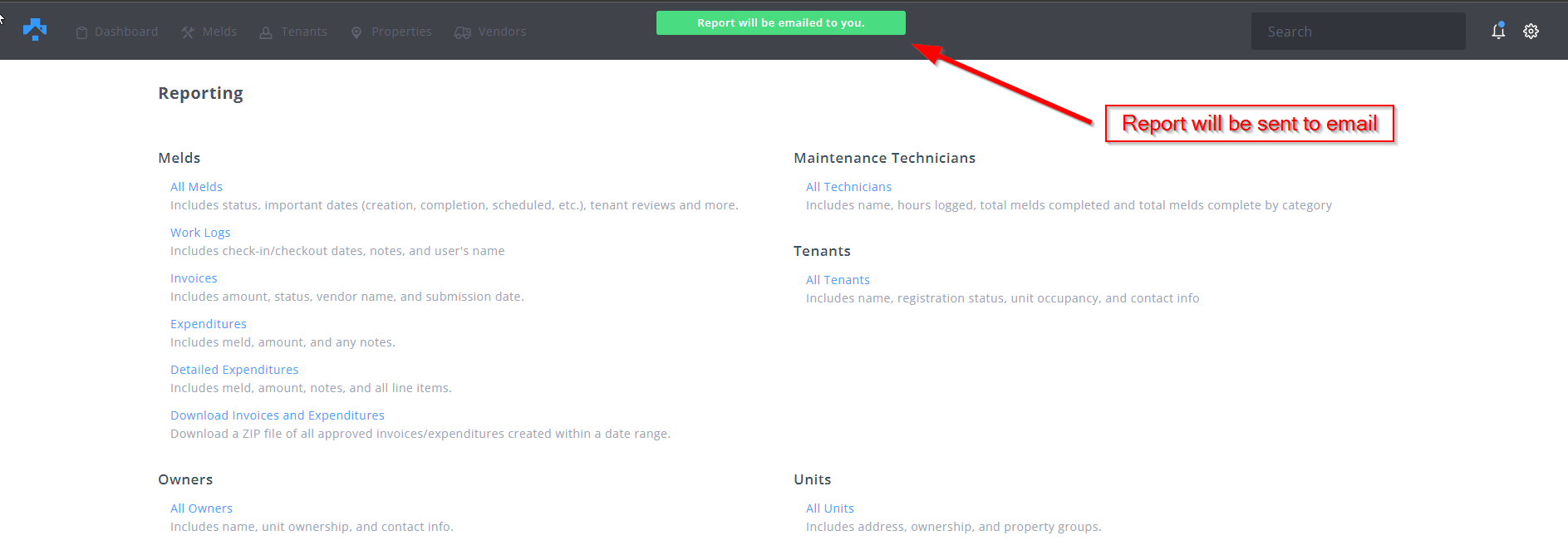The image size is (1568, 560).
Task: Select the All Tenants report link
Action: click(x=838, y=280)
